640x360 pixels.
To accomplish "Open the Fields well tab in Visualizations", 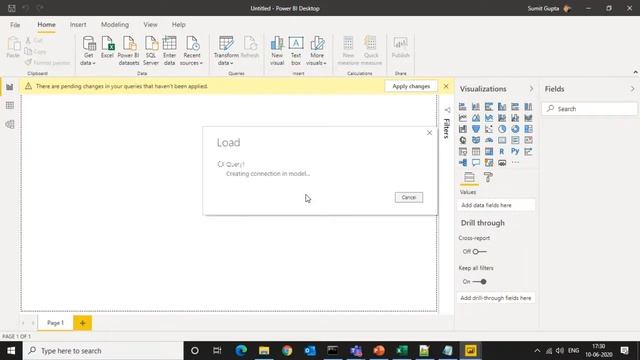I will click(469, 177).
